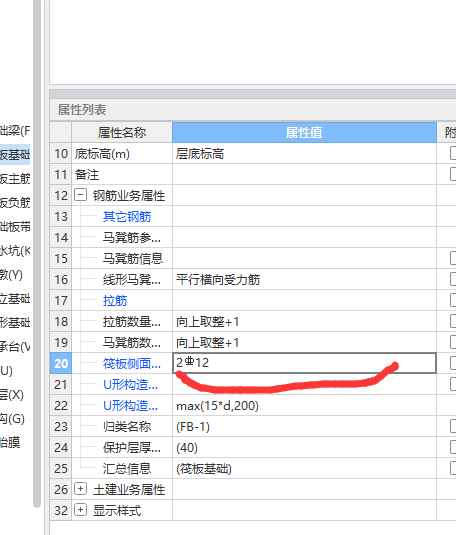Tick the checkbox in row 16 线形马凳
Viewport: 456px width, 535px height.
point(453,279)
